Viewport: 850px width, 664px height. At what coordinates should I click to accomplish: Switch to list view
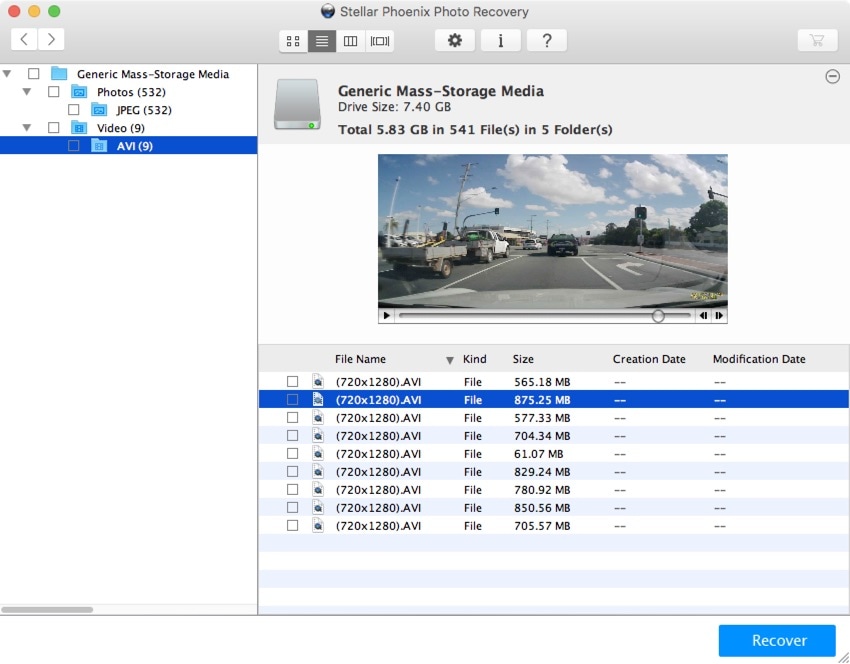pos(322,41)
